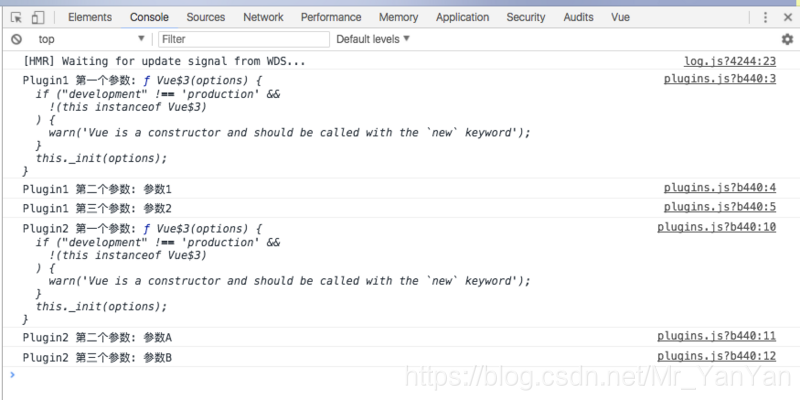This screenshot has width=800, height=400.
Task: Open the DevTools three-dot menu
Action: click(765, 17)
